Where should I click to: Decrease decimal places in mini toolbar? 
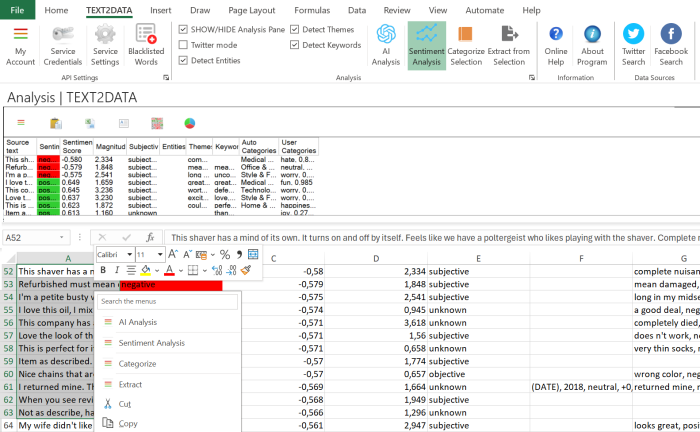click(231, 270)
